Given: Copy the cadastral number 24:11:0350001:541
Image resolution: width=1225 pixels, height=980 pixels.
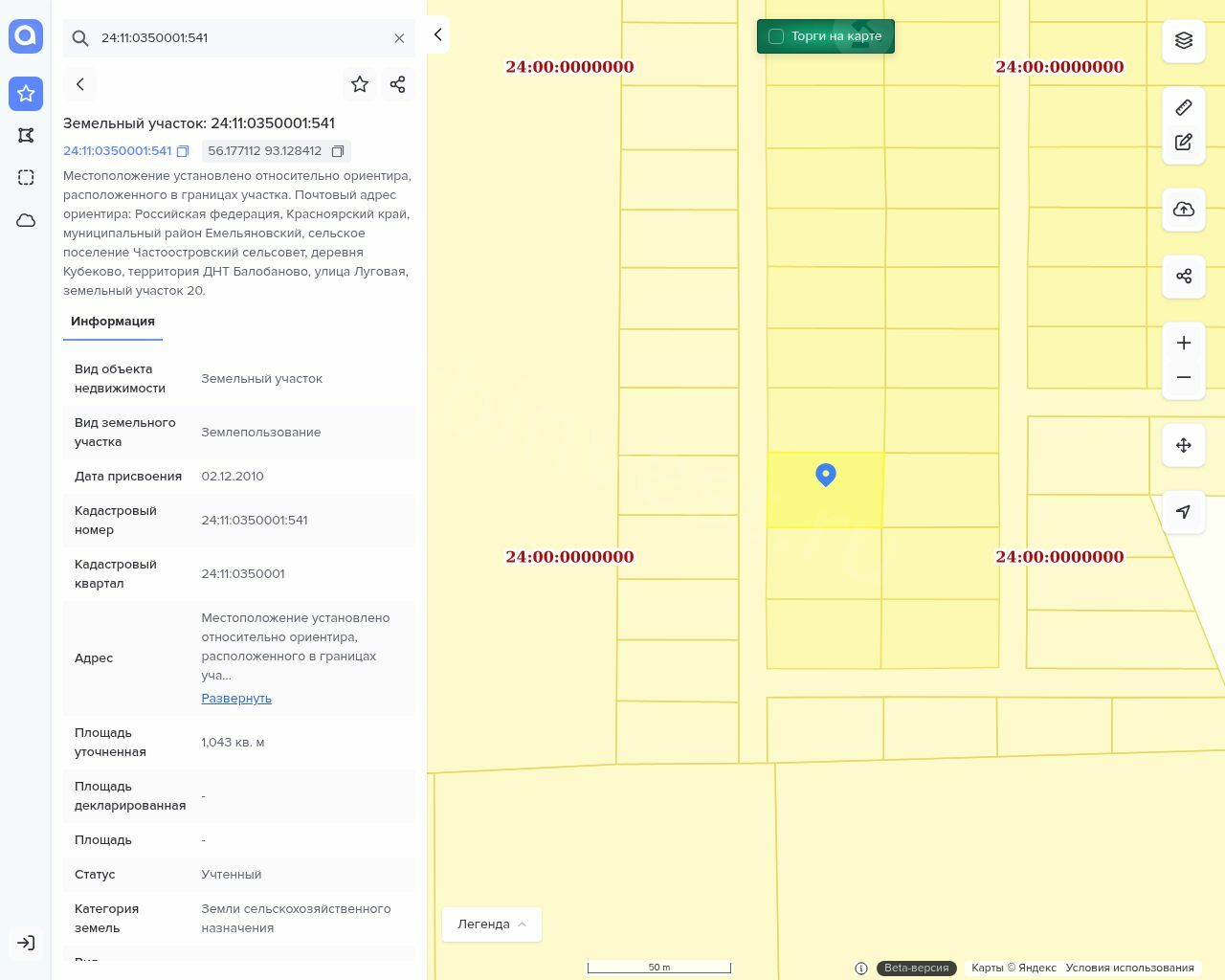Looking at the screenshot, I should (183, 151).
